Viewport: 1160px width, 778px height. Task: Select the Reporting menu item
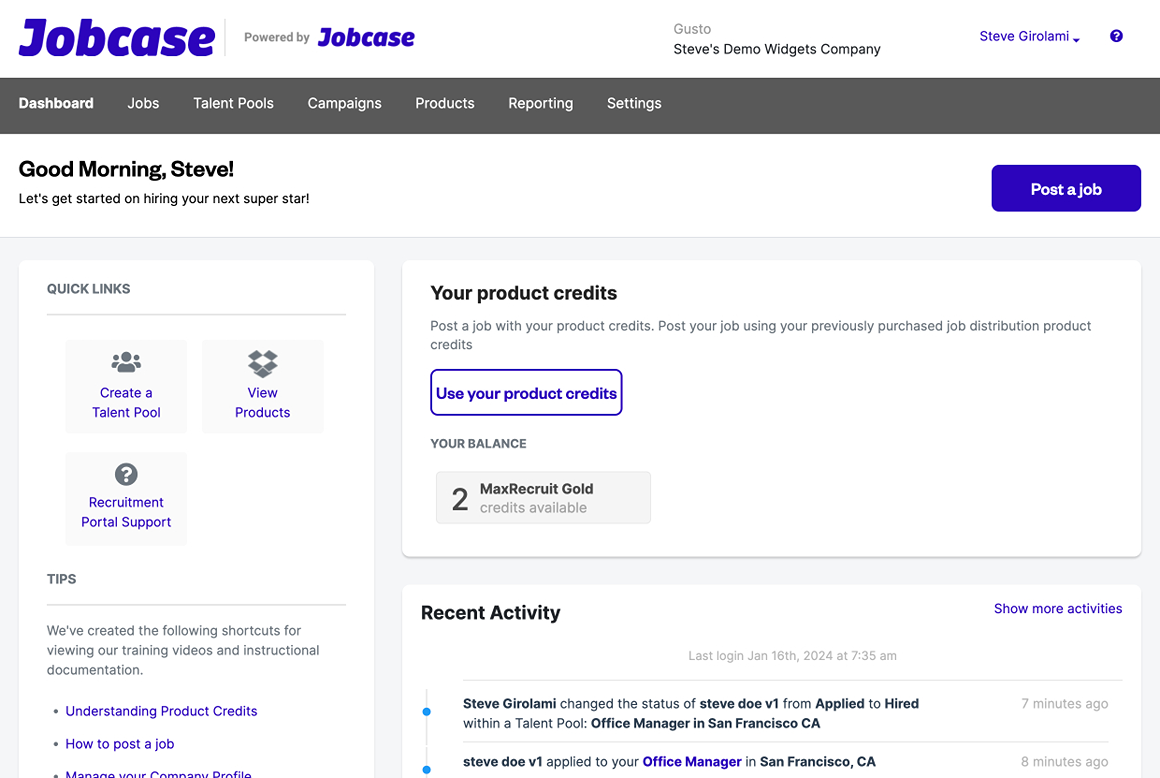pos(540,104)
